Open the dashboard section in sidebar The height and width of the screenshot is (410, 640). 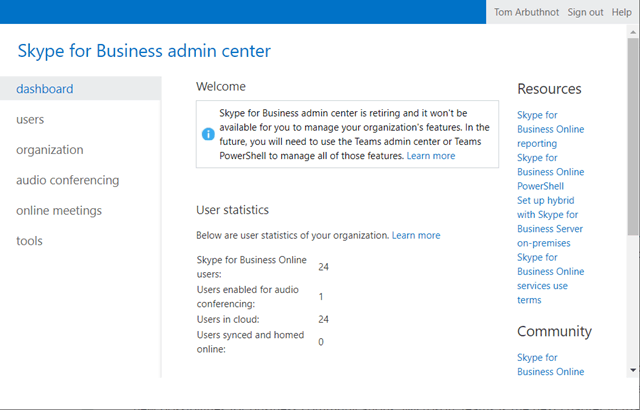tap(44, 89)
